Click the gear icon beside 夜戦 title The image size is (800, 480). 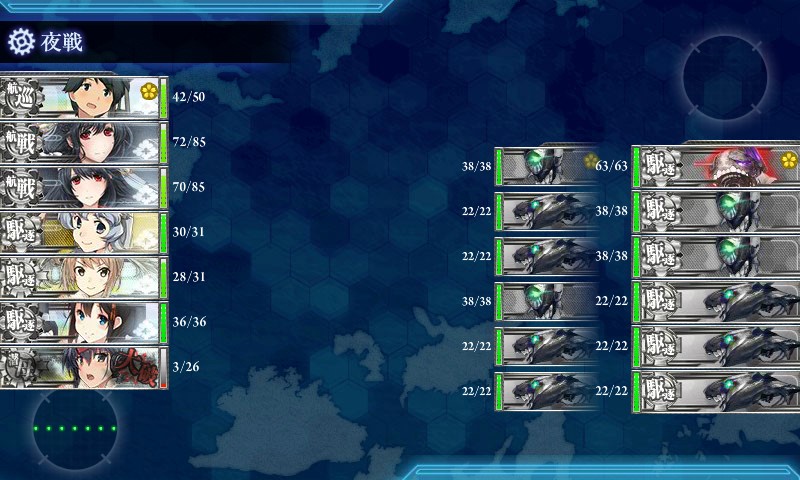(x=21, y=42)
